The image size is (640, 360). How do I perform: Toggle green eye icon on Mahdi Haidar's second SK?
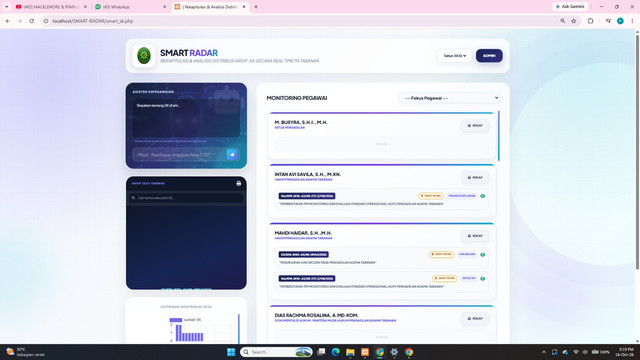point(482,278)
